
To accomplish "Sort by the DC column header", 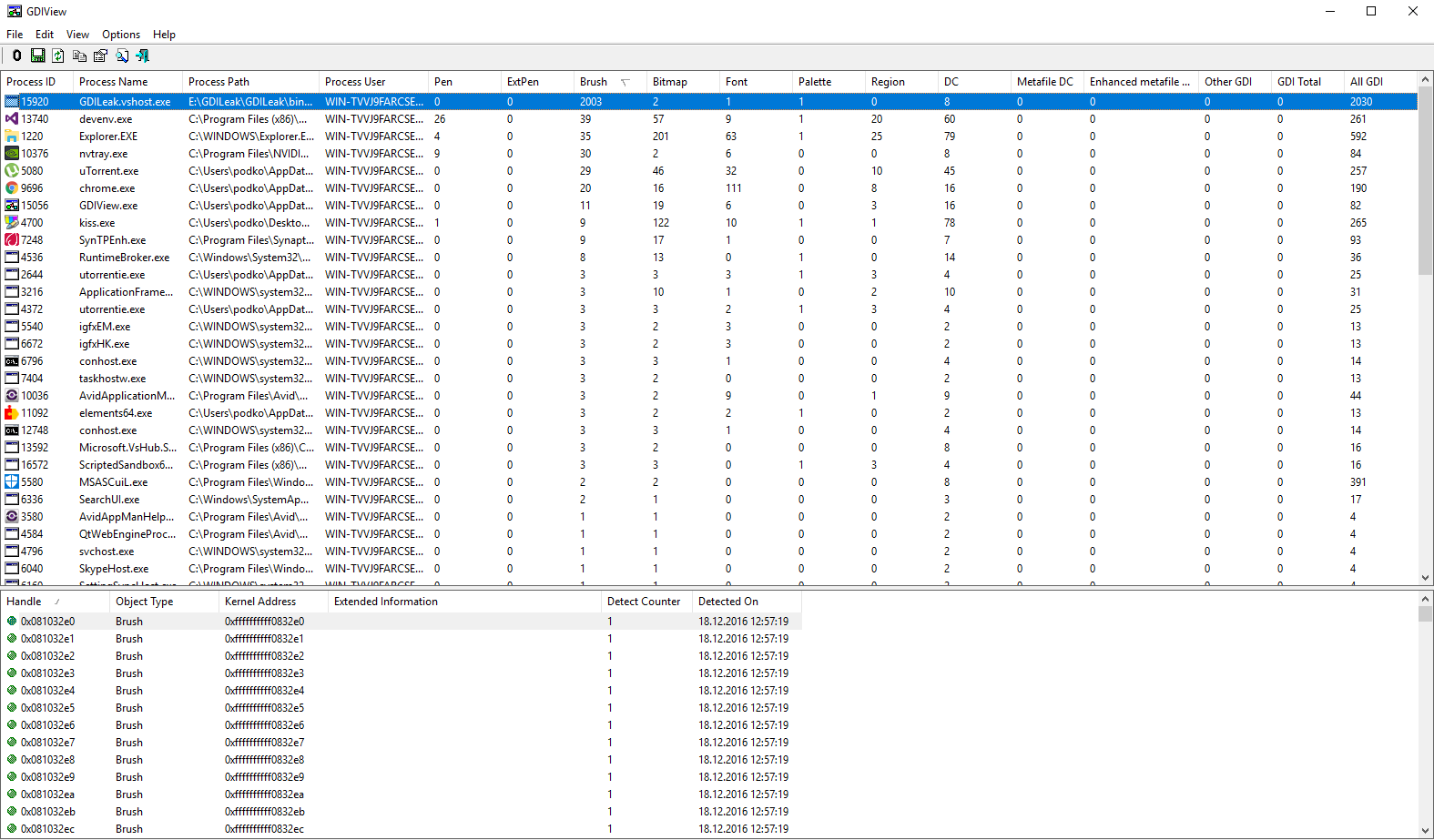I will (974, 82).
